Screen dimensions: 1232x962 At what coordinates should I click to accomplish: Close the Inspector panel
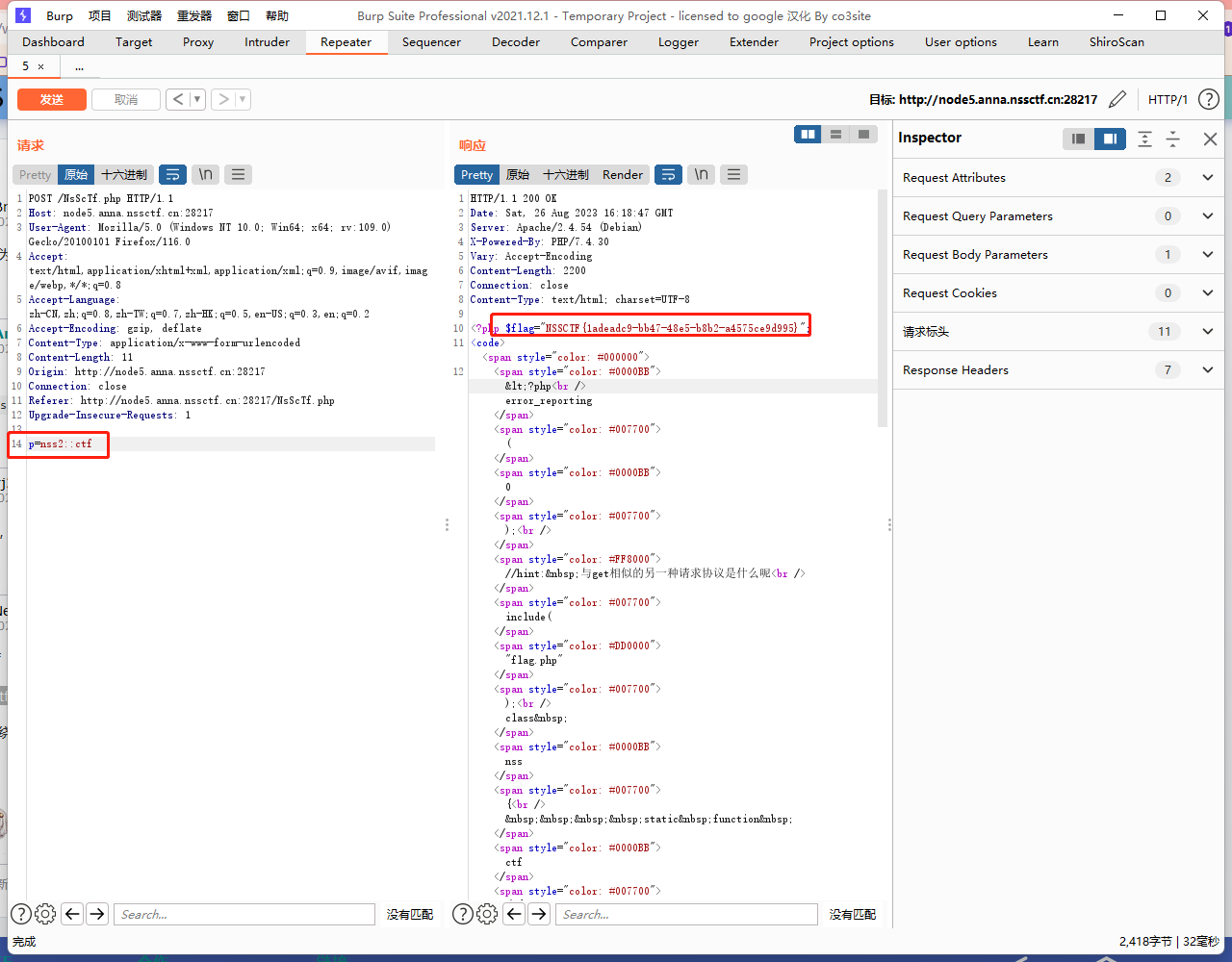[1211, 139]
